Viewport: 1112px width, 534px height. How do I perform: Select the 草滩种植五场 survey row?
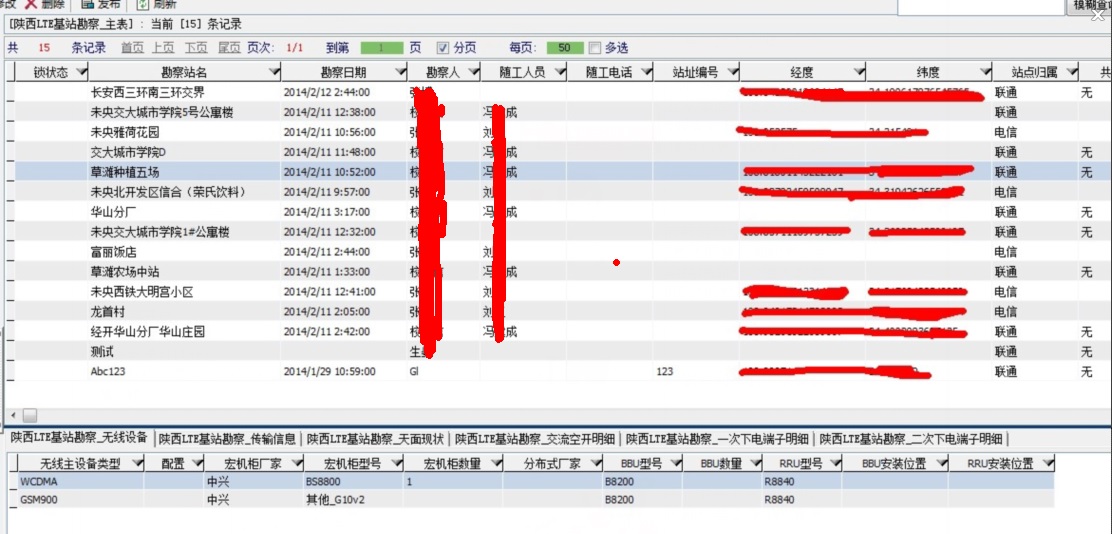coord(140,172)
